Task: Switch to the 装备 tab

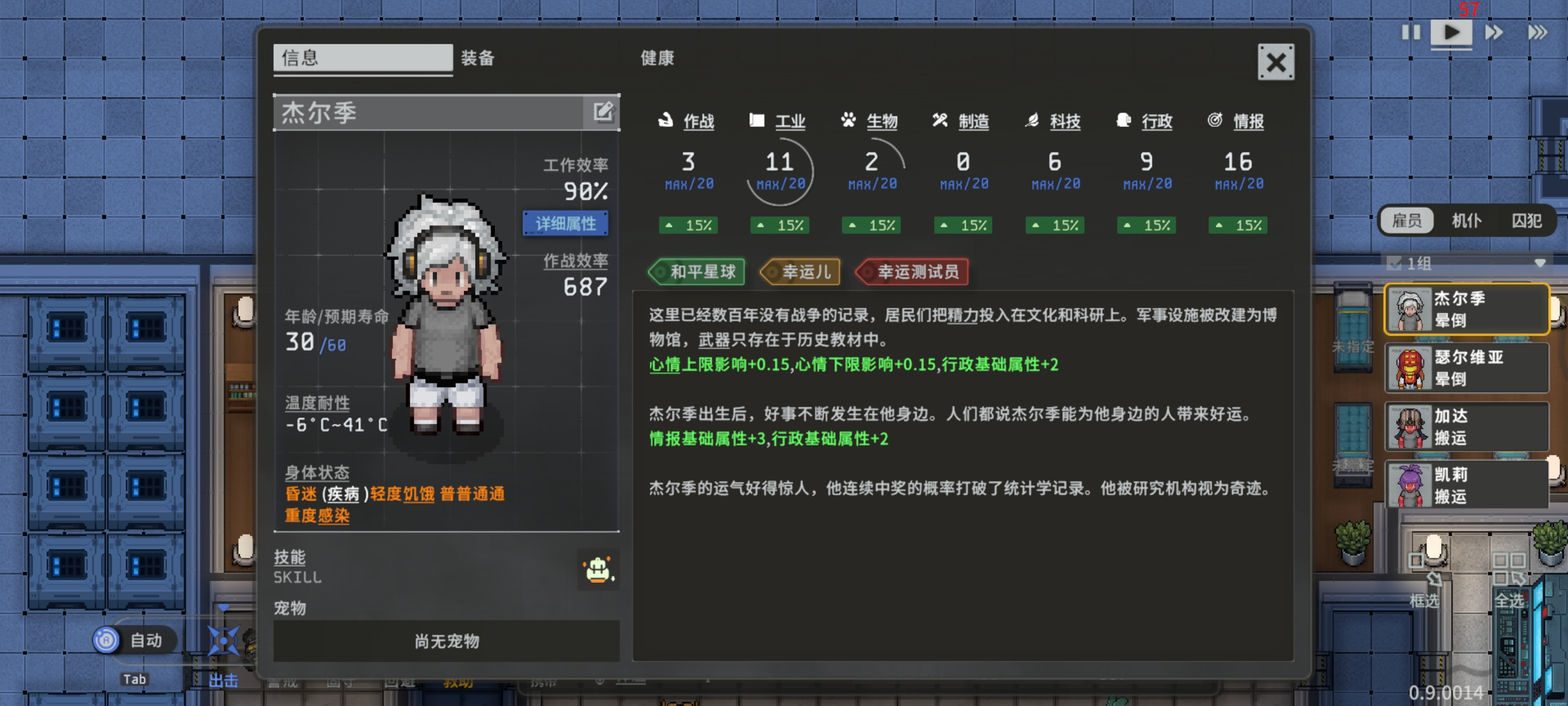Action: 478,58
